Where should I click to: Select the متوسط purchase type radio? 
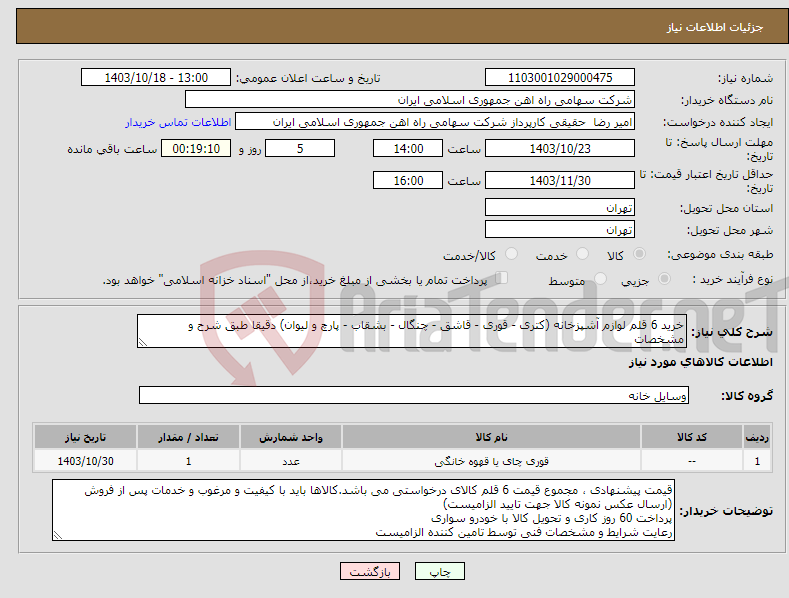click(x=600, y=278)
